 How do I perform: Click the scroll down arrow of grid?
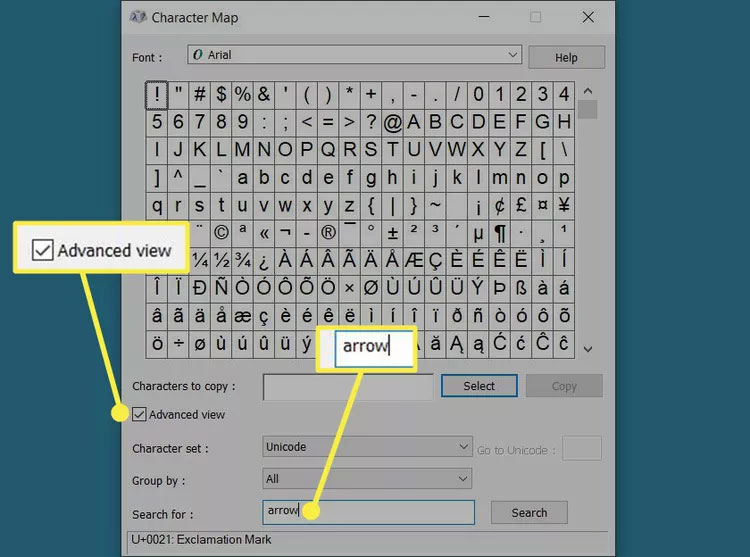[x=588, y=349]
